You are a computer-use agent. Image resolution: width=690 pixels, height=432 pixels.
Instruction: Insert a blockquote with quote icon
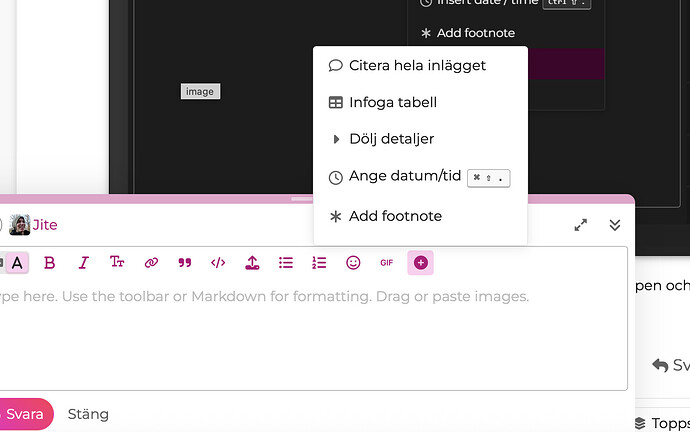[185, 263]
